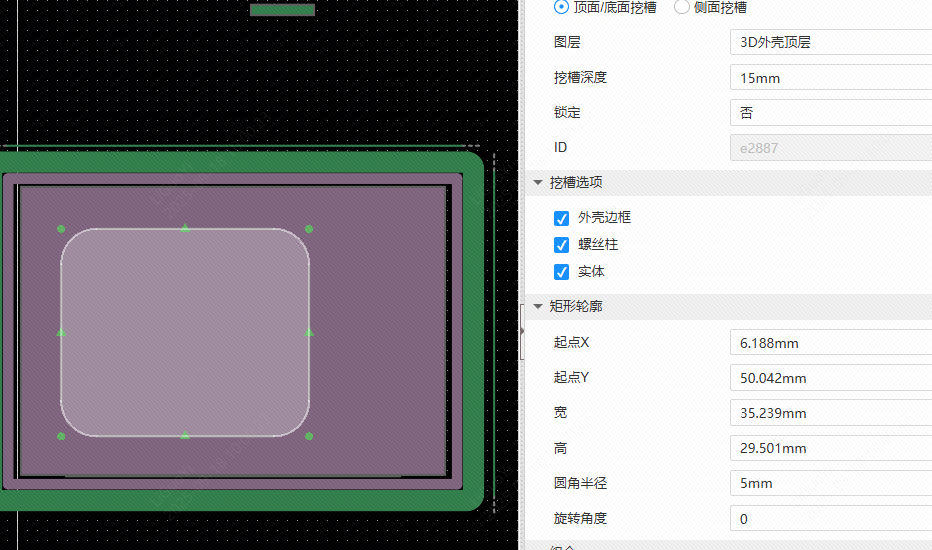Collapse the 挖槽选项 section

tap(539, 183)
